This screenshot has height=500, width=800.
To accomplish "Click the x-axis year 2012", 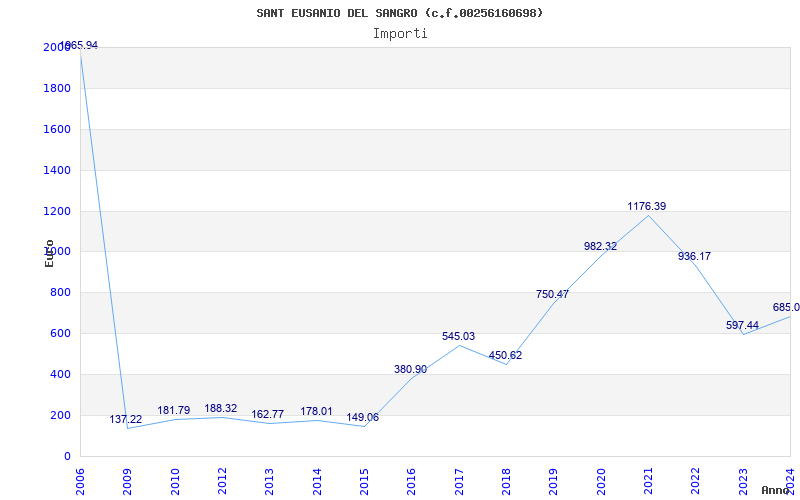I will tap(222, 481).
